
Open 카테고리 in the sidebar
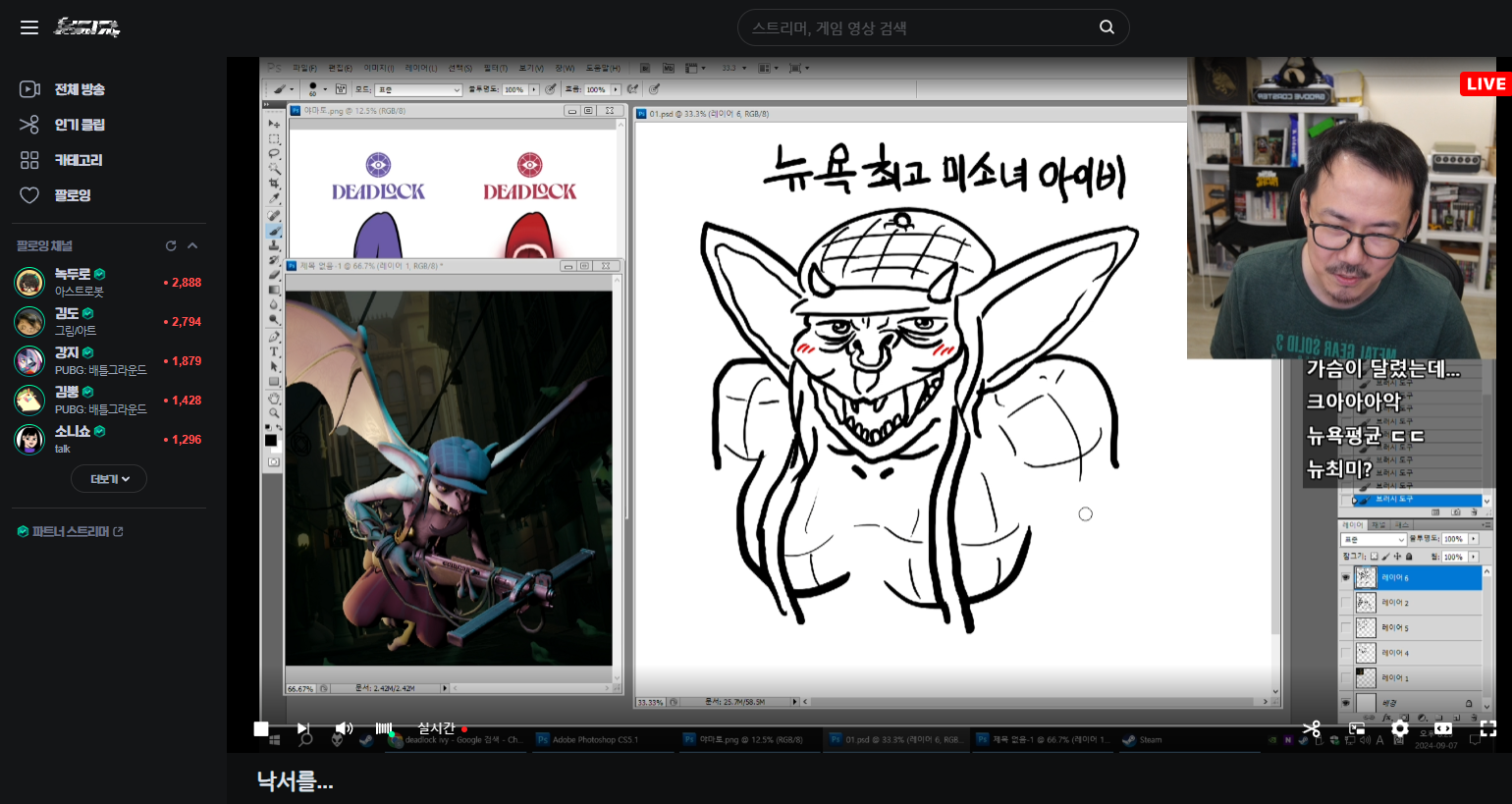[62, 160]
